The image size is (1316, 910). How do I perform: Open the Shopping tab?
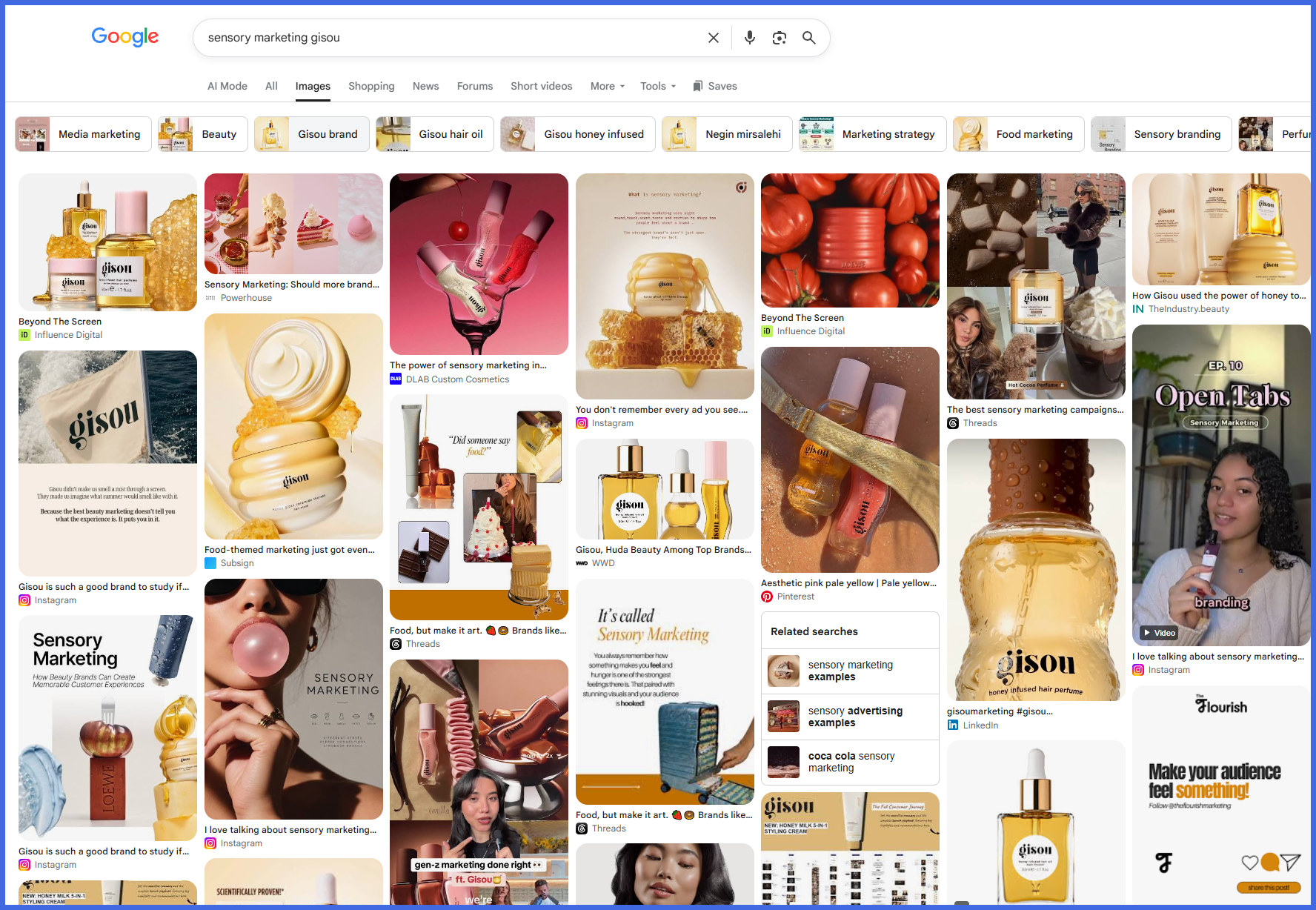(371, 86)
